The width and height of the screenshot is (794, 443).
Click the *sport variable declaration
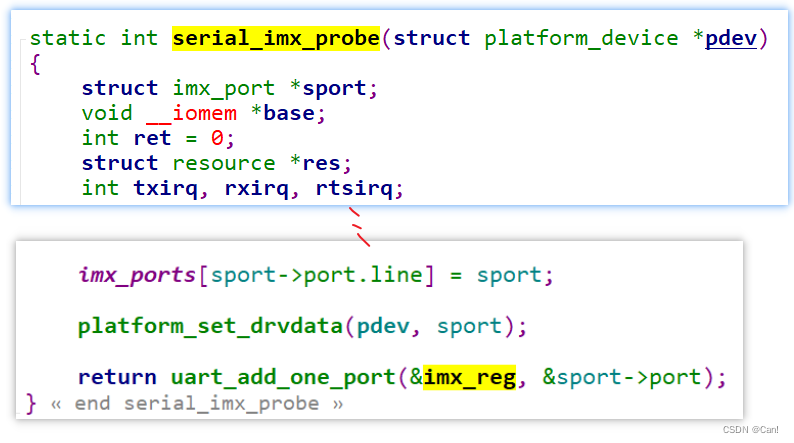[328, 89]
